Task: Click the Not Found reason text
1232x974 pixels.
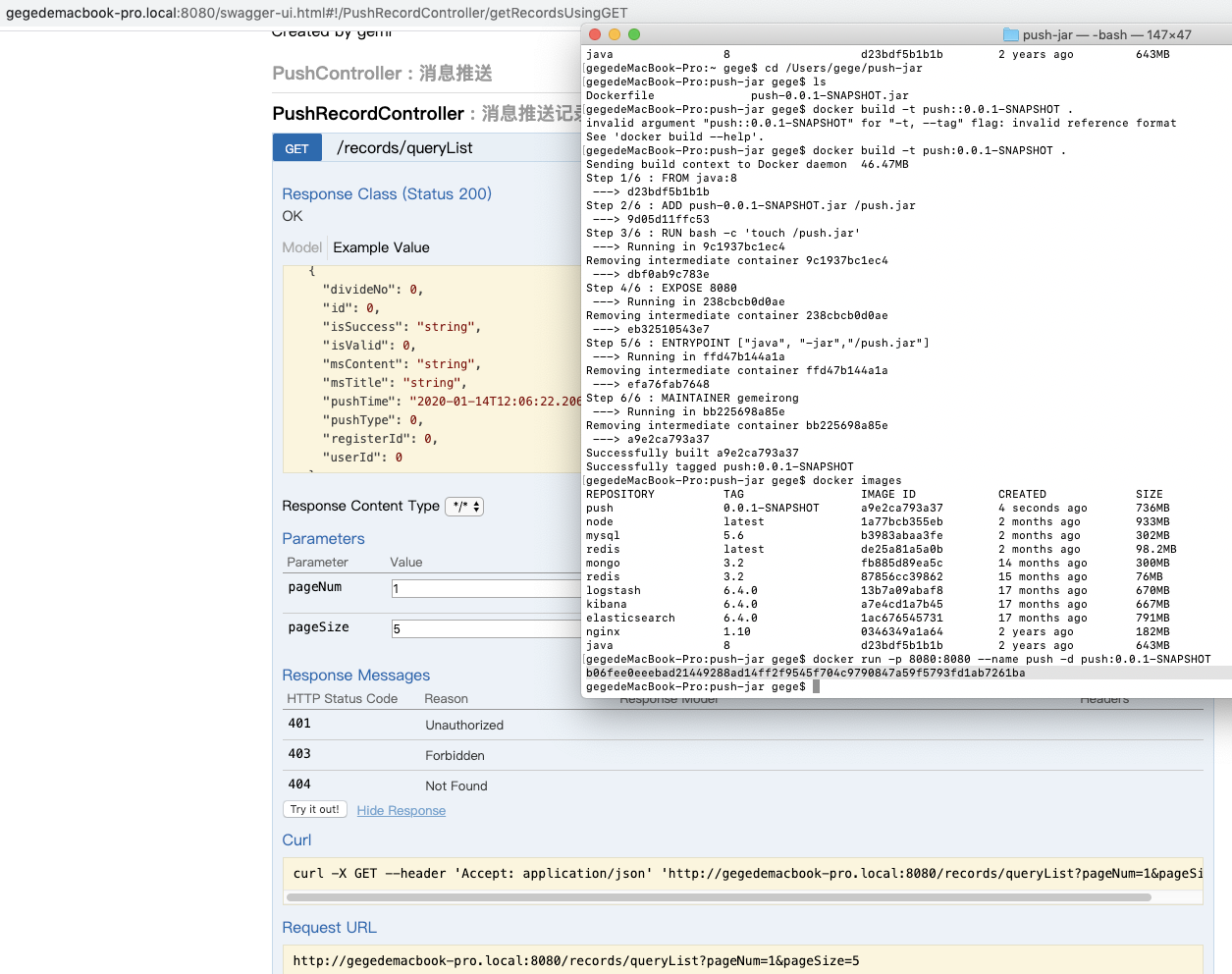Action: [x=456, y=786]
